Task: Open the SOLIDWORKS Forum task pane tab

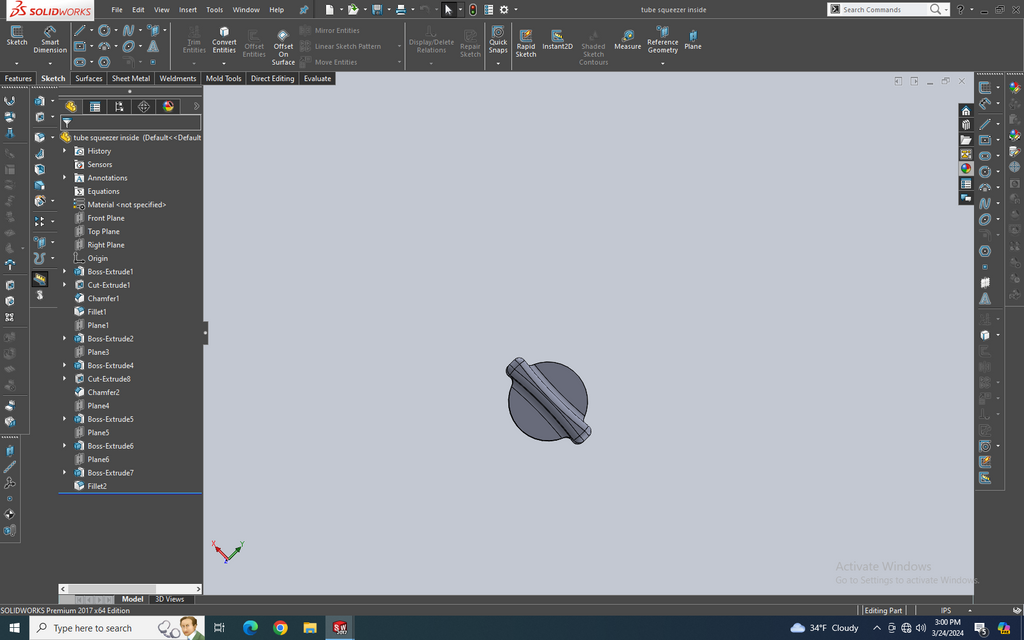Action: (x=966, y=198)
